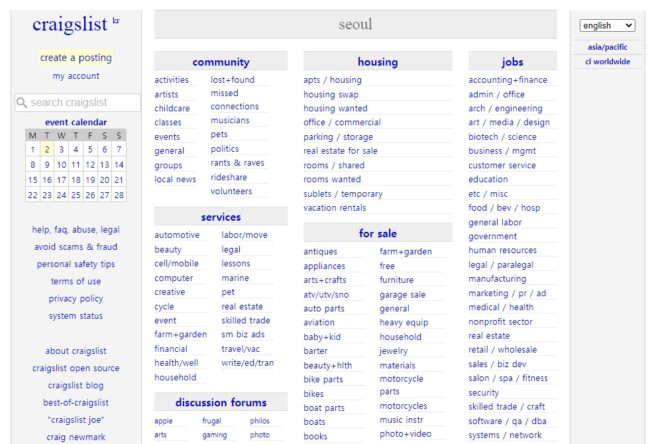
Task: Open the housing section header
Action: (x=377, y=62)
